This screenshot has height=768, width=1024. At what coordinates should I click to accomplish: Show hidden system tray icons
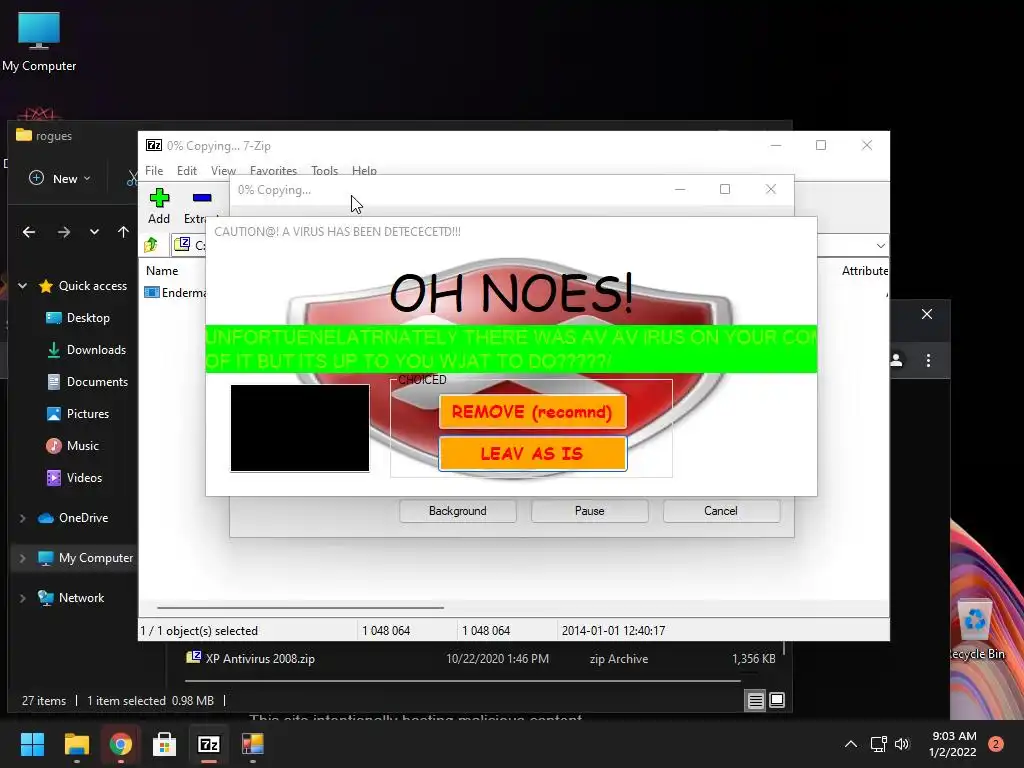851,744
